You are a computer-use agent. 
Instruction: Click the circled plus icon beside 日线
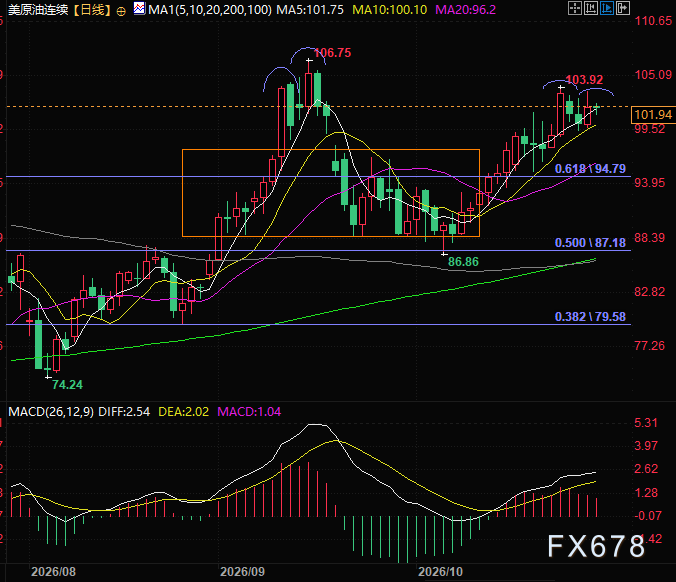[x=121, y=12]
